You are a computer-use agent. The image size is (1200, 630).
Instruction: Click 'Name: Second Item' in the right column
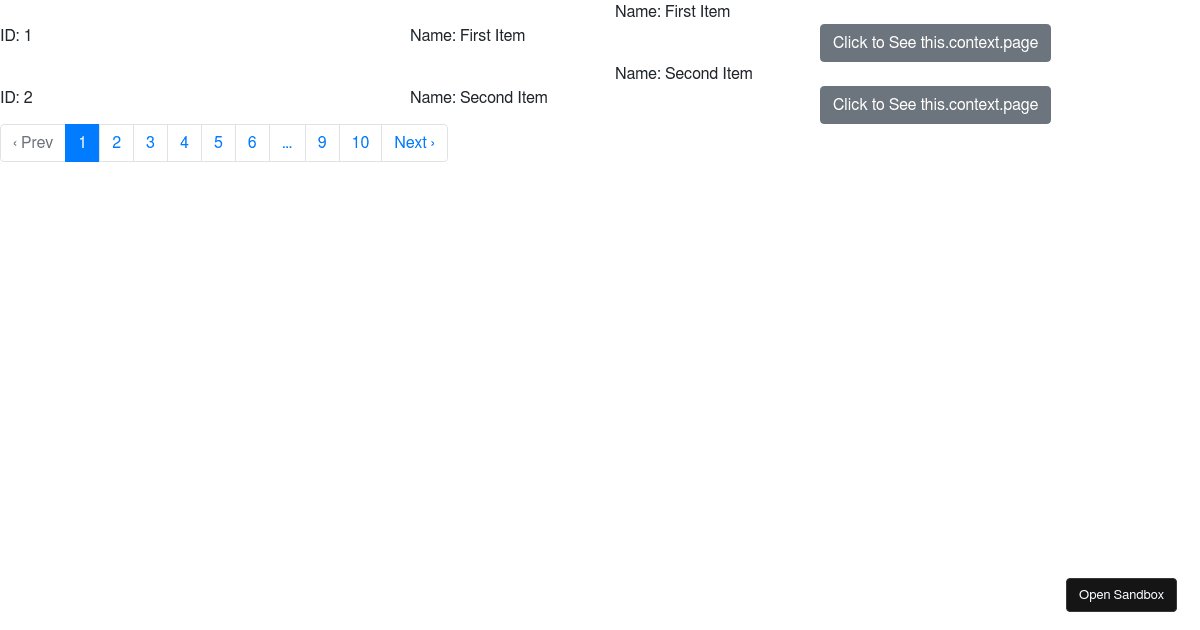click(683, 73)
